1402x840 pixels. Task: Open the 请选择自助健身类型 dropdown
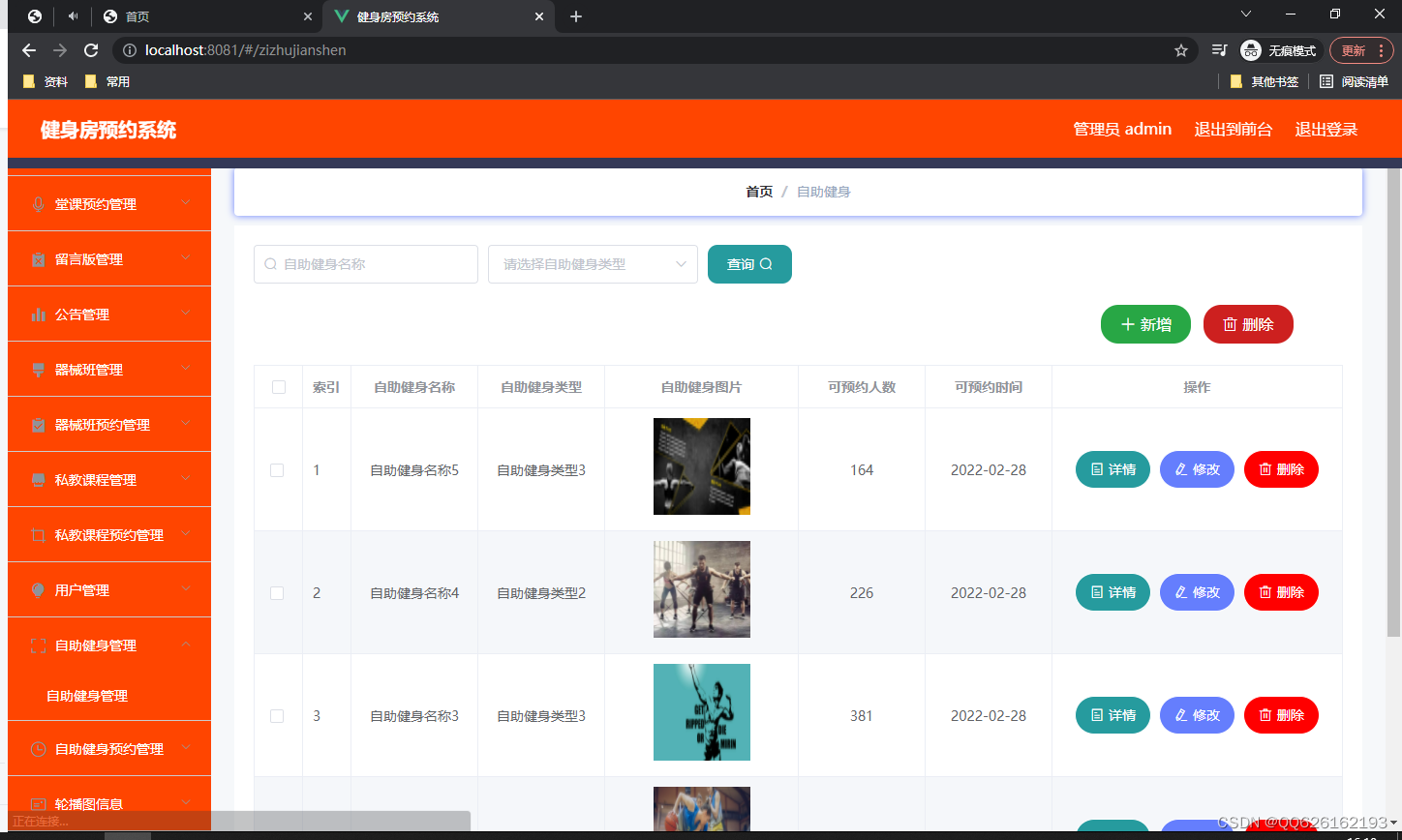point(593,264)
